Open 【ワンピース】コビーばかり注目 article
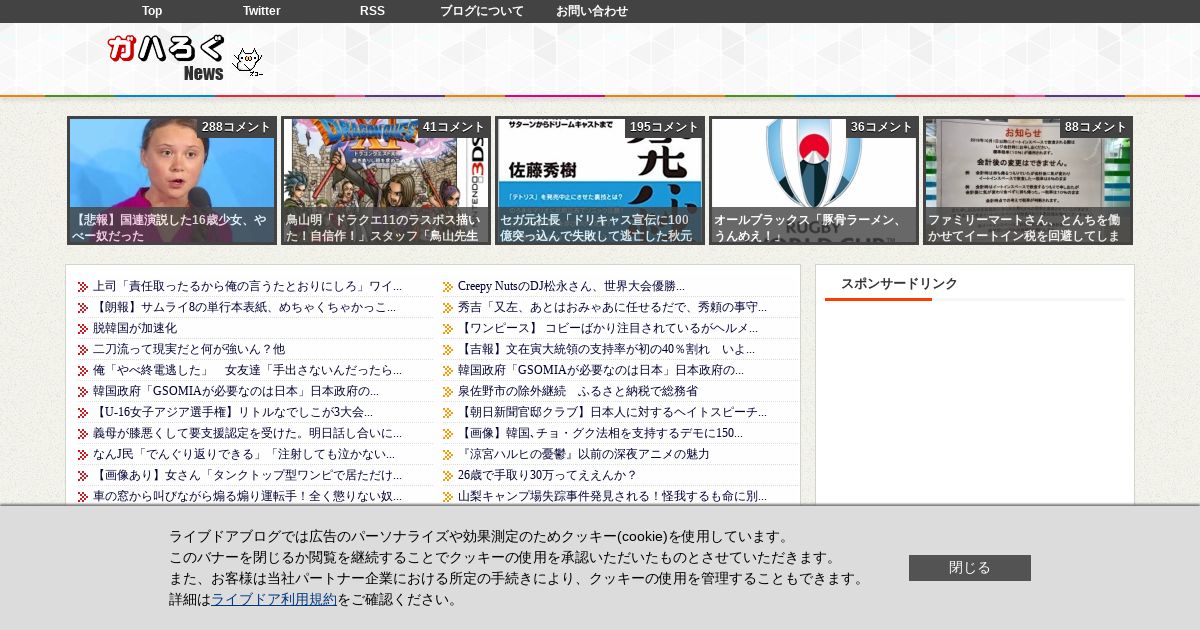 [608, 328]
